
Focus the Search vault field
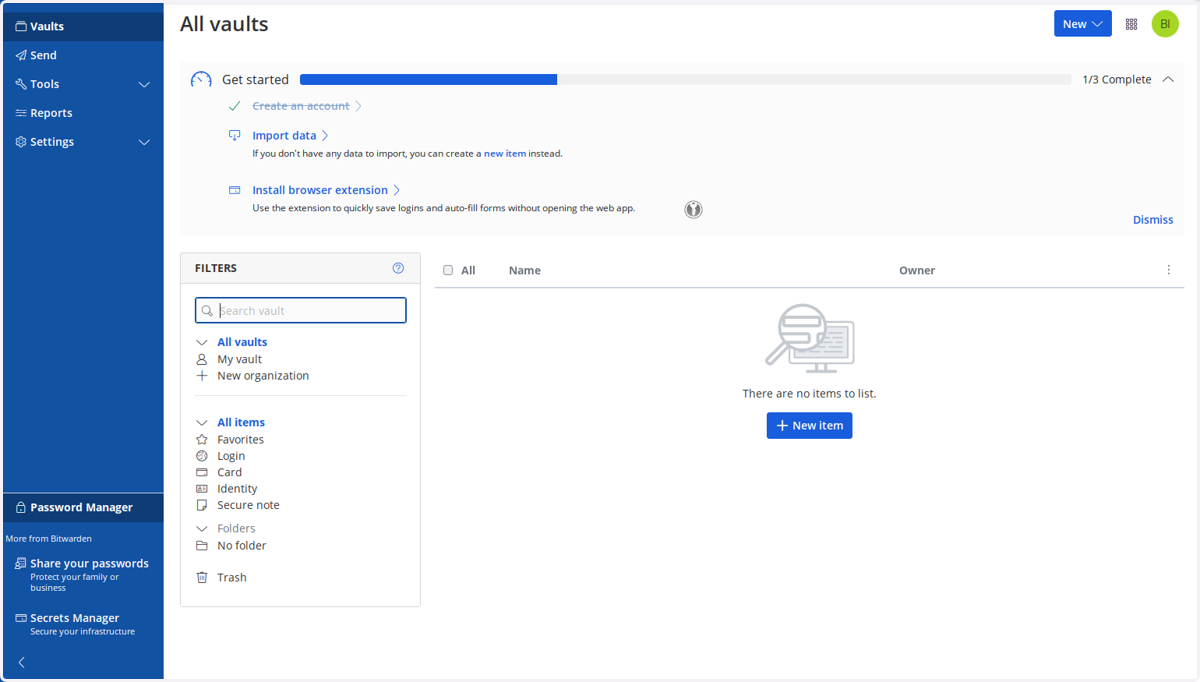coord(300,311)
